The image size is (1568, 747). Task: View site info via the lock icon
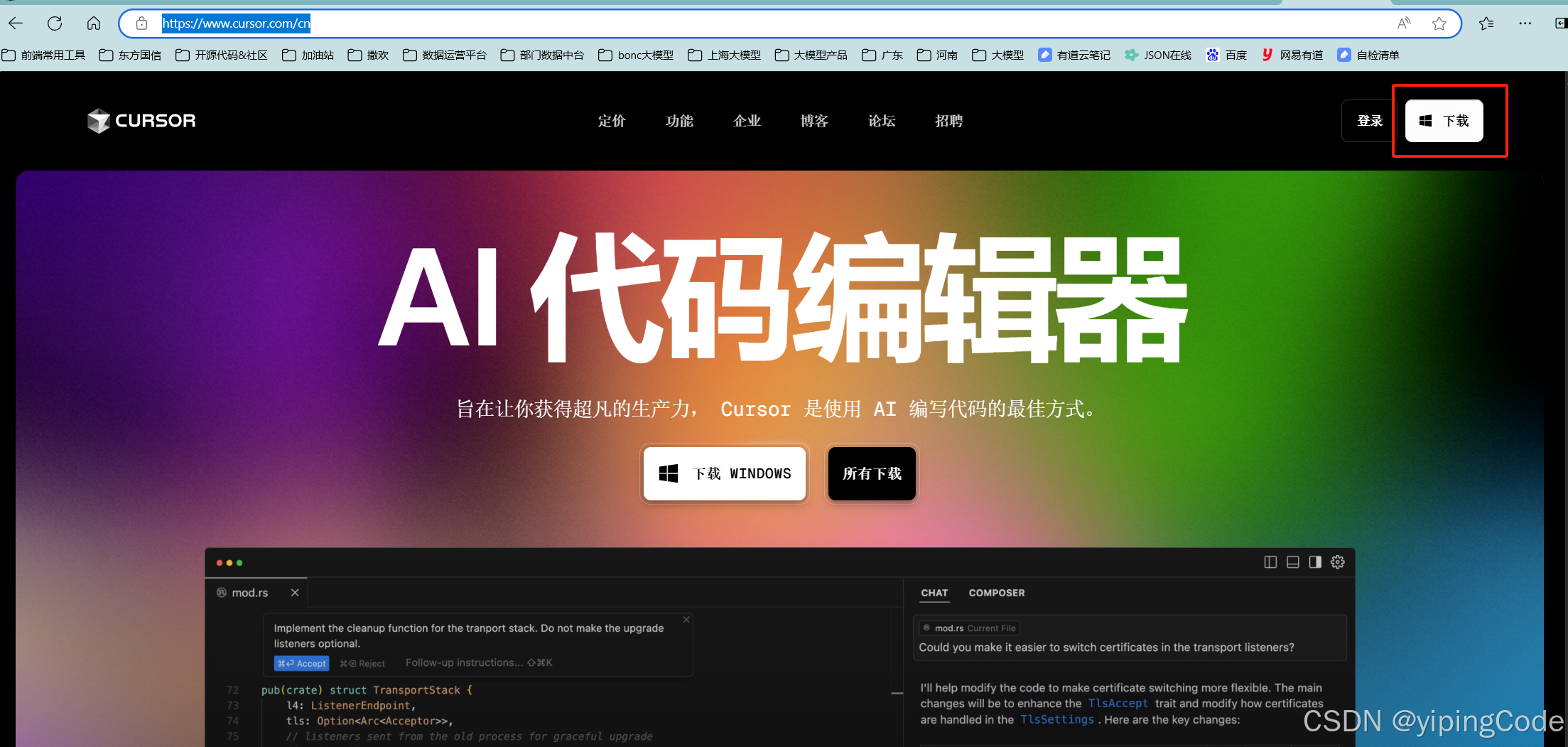point(142,23)
